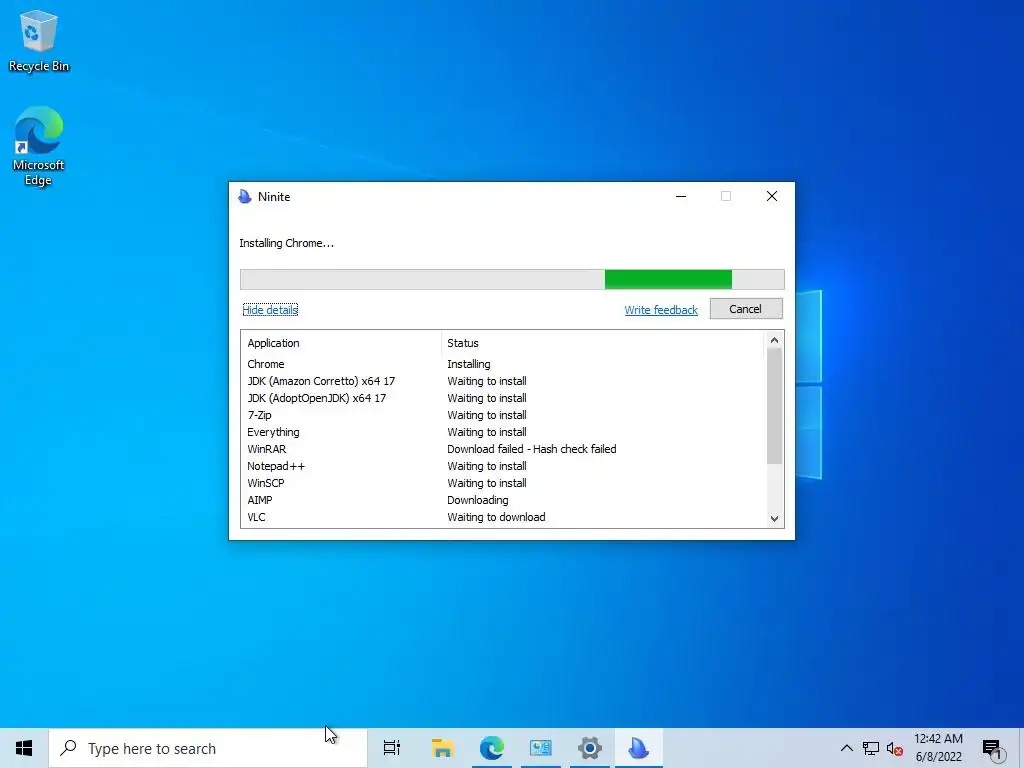Open the Control Panel taskbar icon
Image resolution: width=1024 pixels, height=768 pixels.
[541, 748]
